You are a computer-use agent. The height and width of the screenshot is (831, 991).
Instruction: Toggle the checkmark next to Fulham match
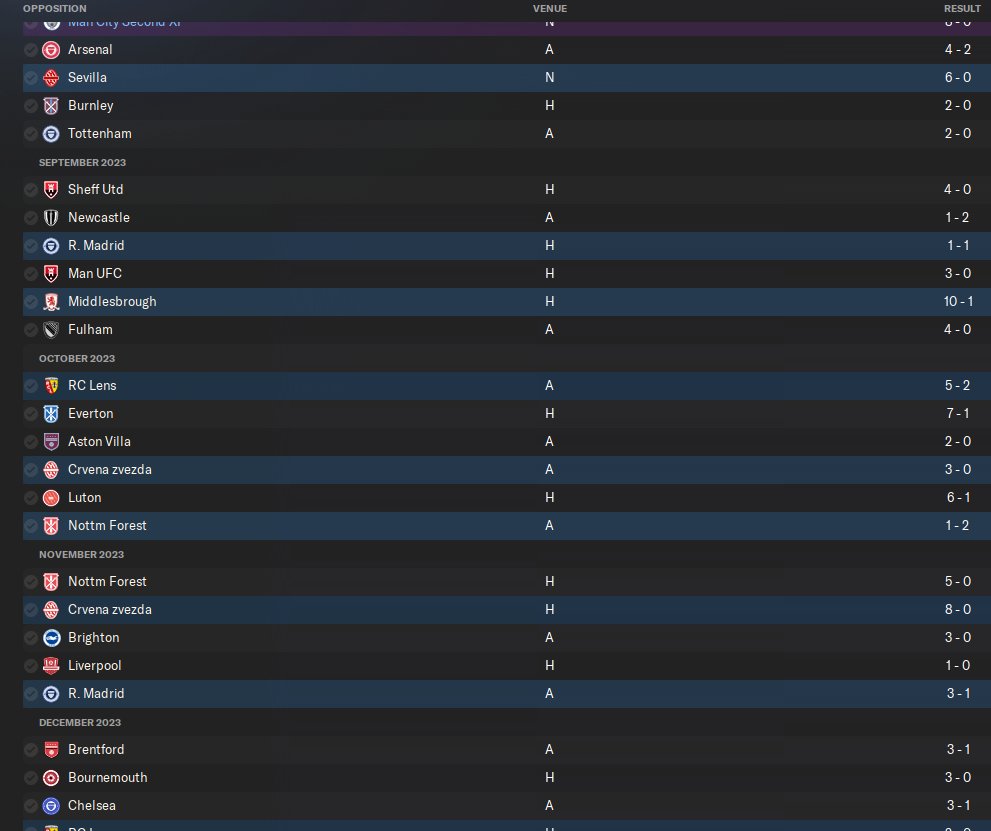tap(31, 329)
